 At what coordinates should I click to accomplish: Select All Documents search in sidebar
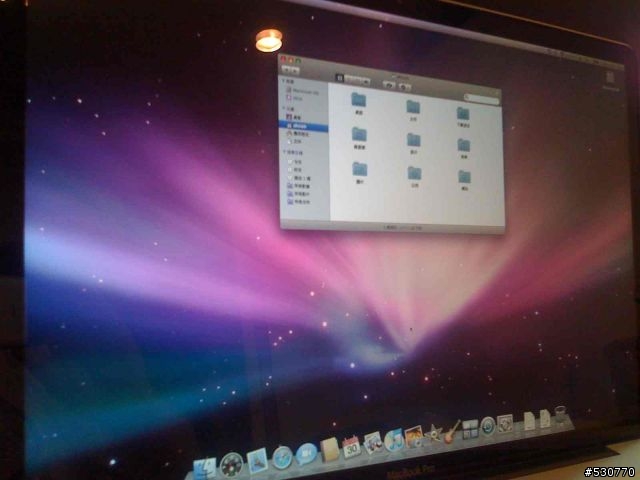tap(298, 202)
